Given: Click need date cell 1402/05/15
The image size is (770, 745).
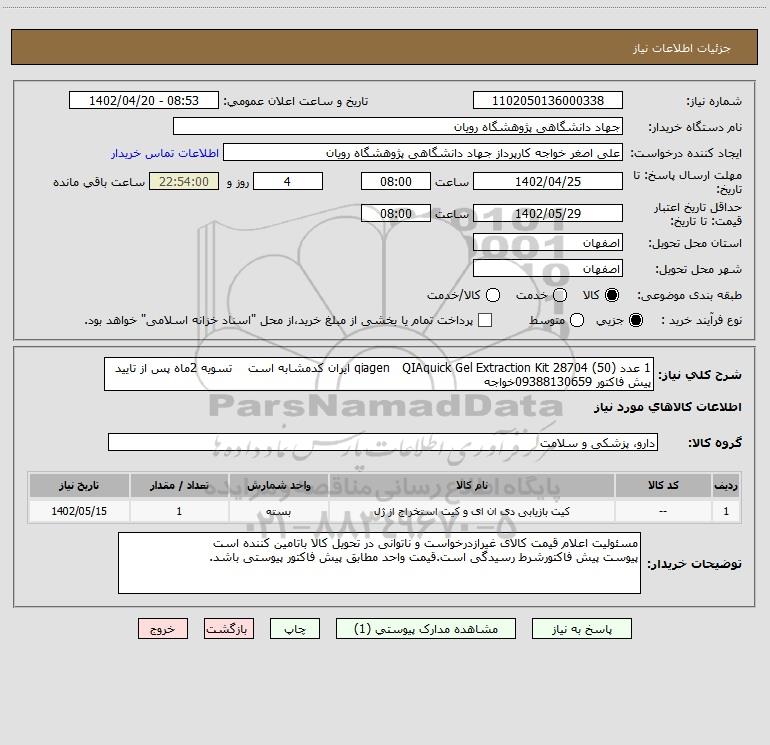Looking at the screenshot, I should tap(79, 511).
